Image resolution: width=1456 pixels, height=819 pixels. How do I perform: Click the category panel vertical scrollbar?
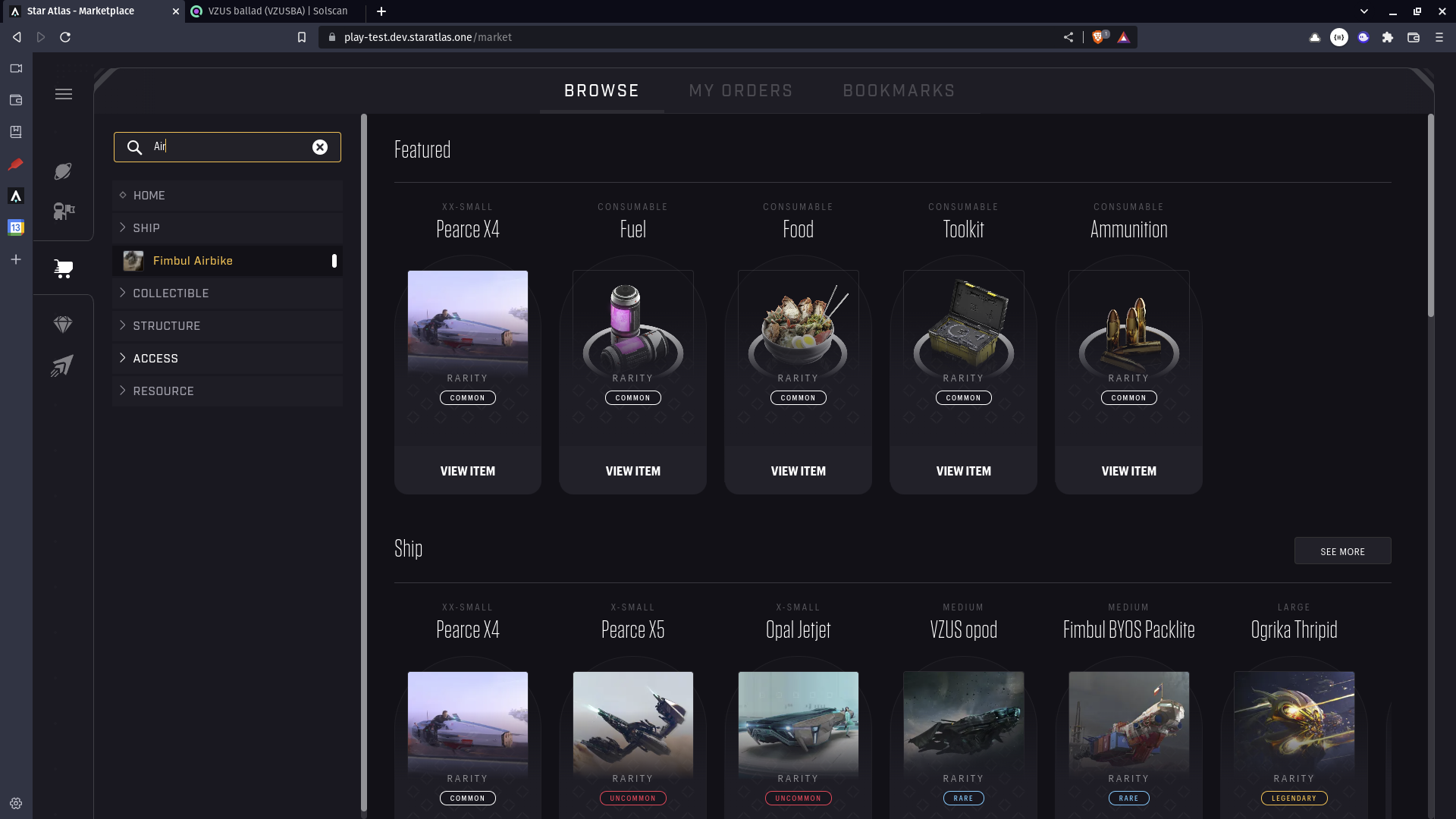click(364, 463)
